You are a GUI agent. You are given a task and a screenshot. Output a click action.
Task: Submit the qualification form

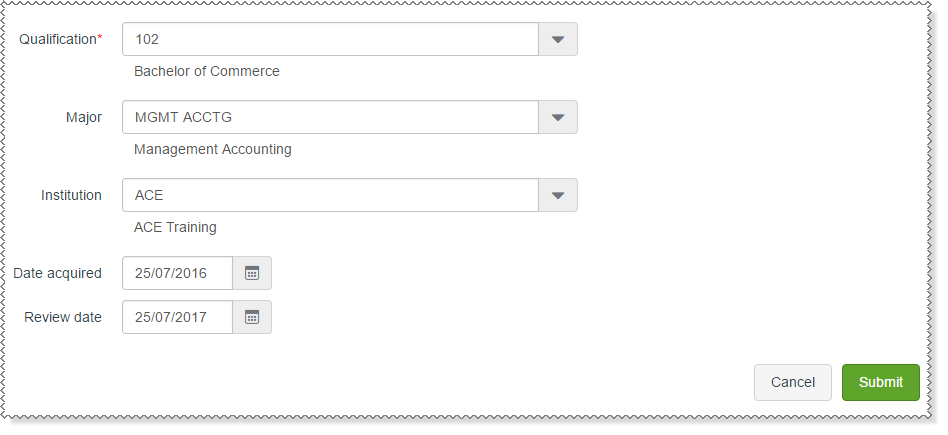(880, 382)
